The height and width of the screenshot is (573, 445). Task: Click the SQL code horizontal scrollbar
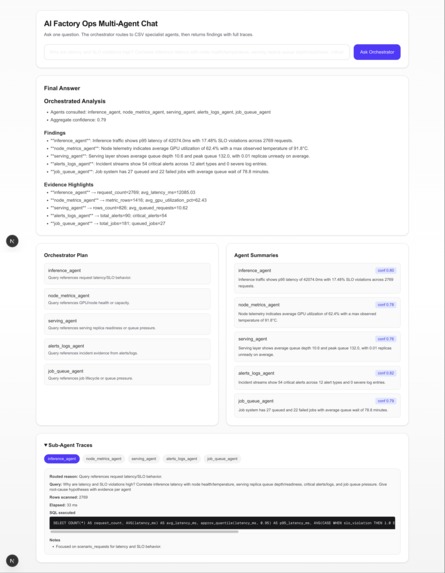click(x=144, y=532)
